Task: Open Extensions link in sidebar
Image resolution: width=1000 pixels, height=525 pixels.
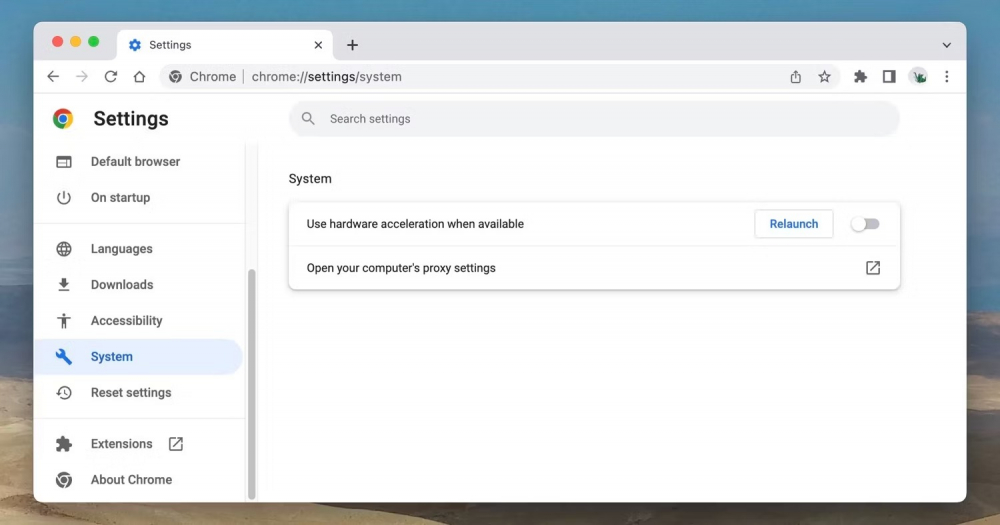Action: click(x=121, y=444)
